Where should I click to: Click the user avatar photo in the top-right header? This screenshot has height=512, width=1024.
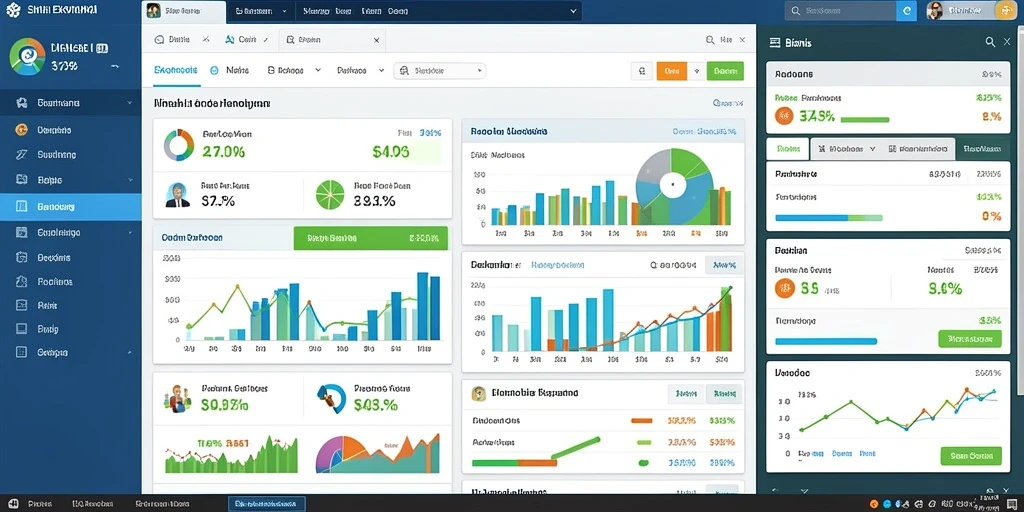[x=935, y=10]
